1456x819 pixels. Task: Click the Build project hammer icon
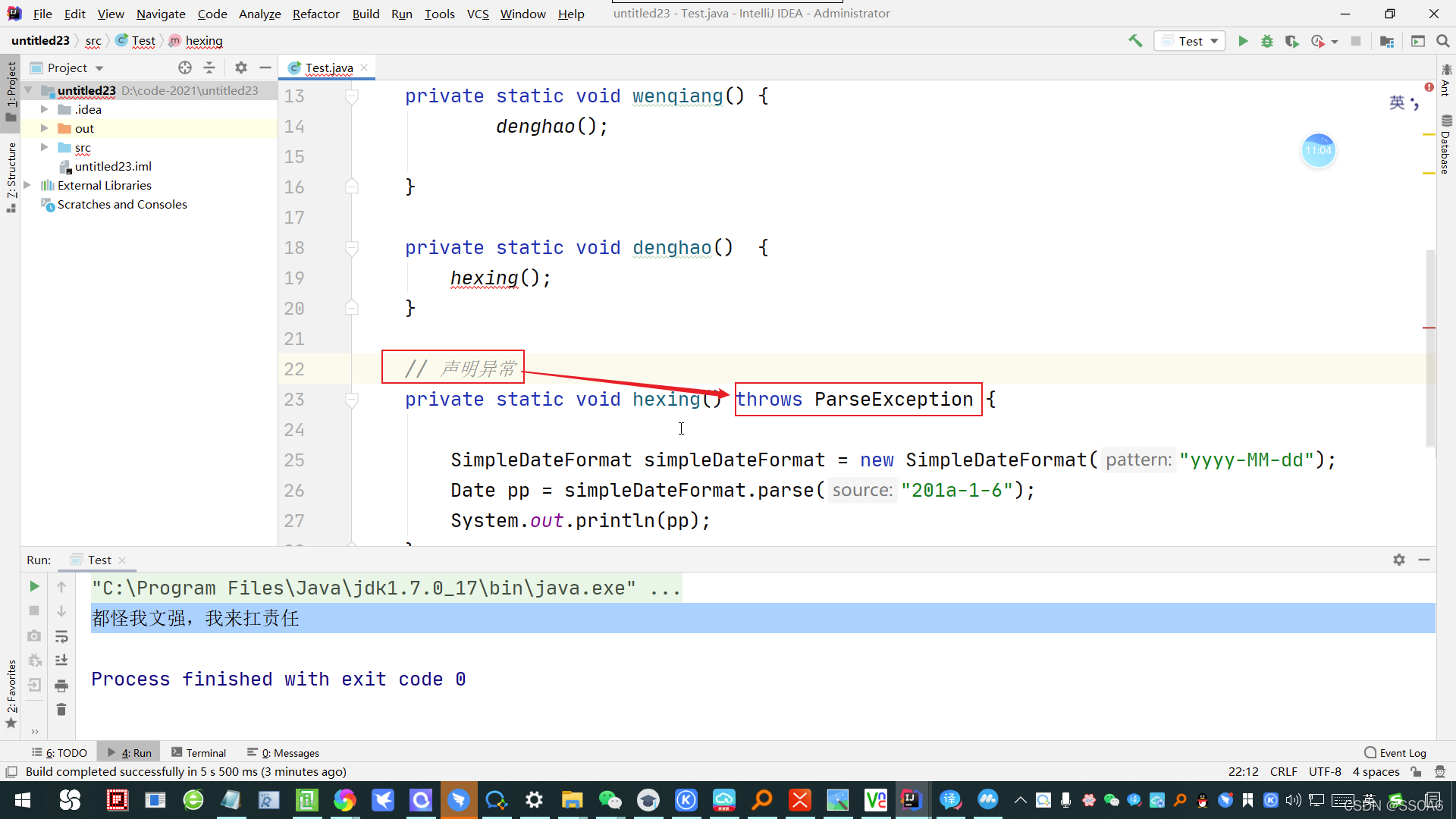pos(1135,41)
